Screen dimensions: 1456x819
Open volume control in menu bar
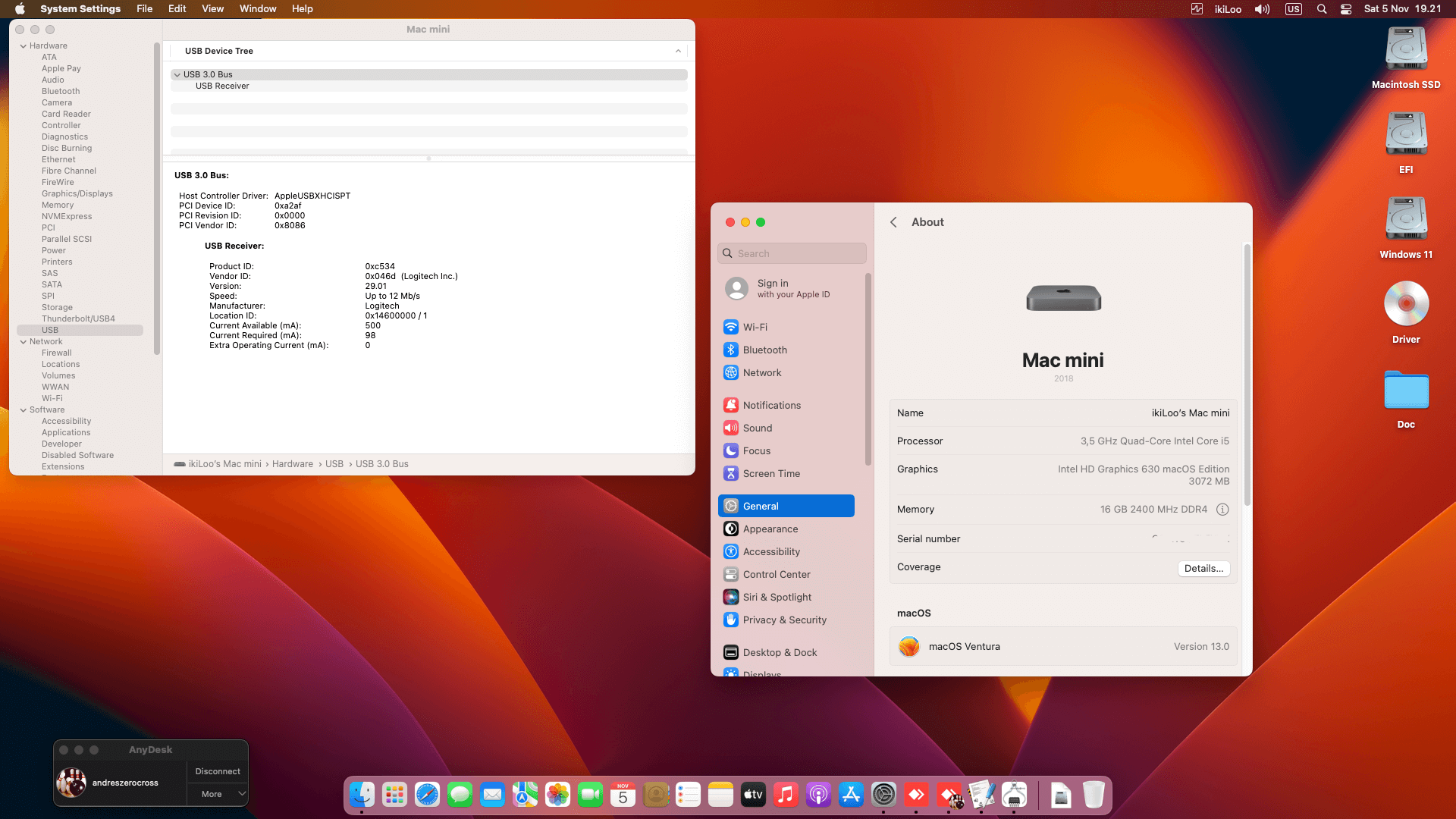pyautogui.click(x=1262, y=9)
